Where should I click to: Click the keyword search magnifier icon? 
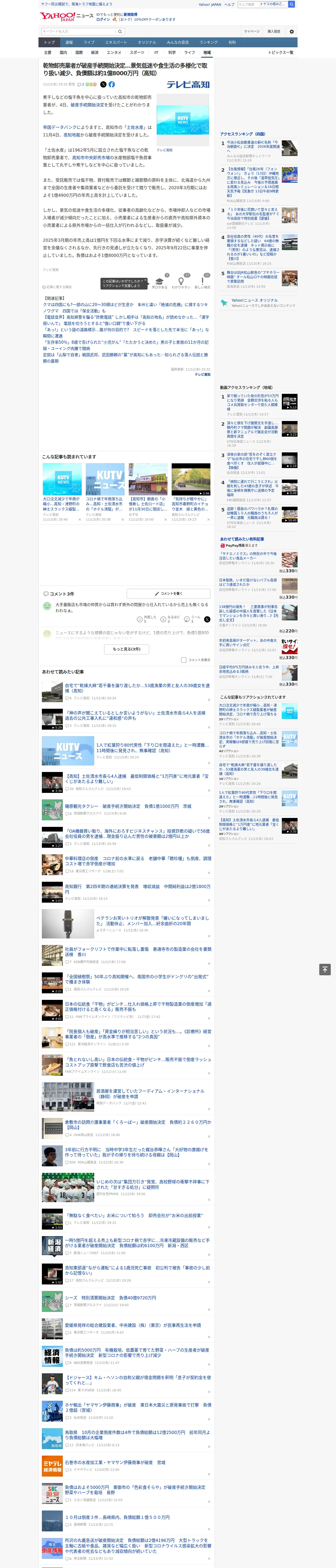(x=120, y=31)
